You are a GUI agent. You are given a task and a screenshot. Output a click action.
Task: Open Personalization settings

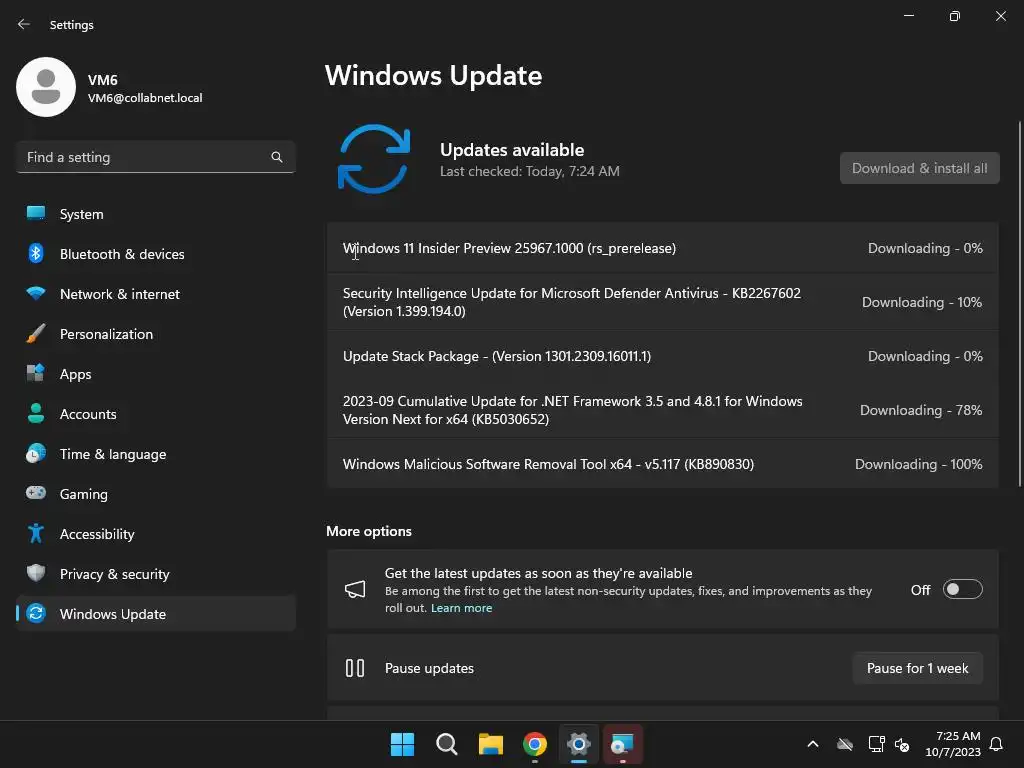155,334
